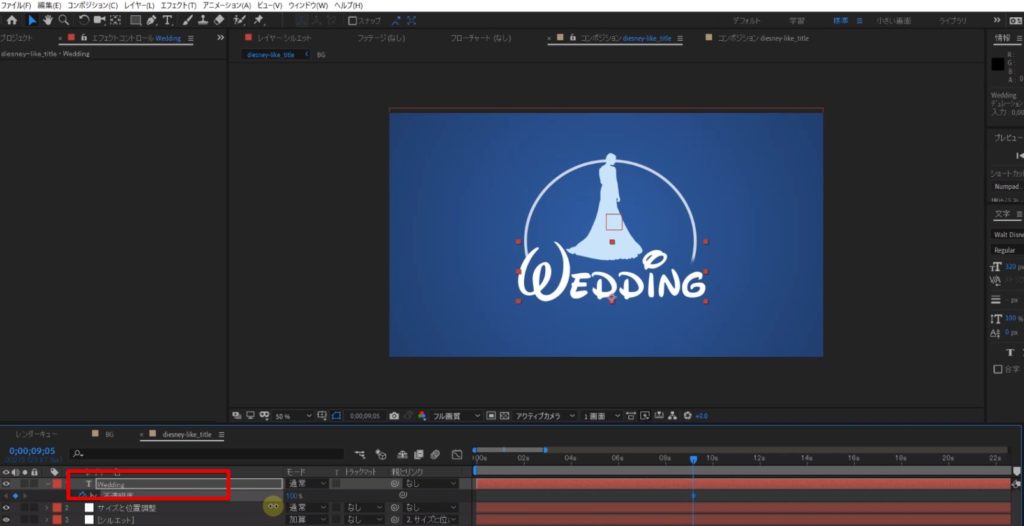Viewport: 1024px width, 526px height.
Task: Click the snapshot camera icon in viewer
Action: coord(394,416)
